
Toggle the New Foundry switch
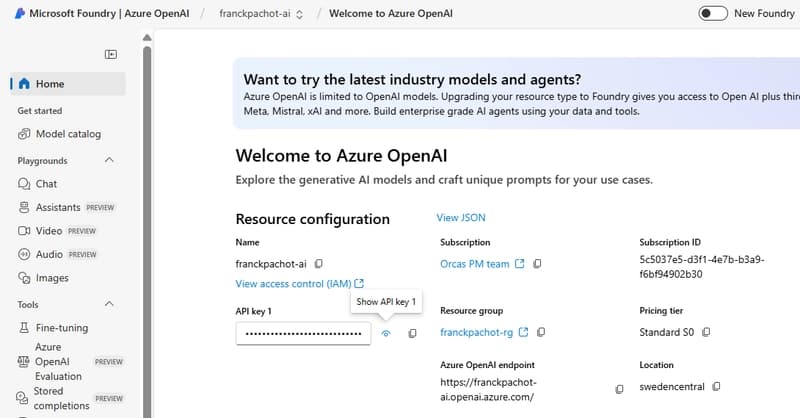(713, 13)
